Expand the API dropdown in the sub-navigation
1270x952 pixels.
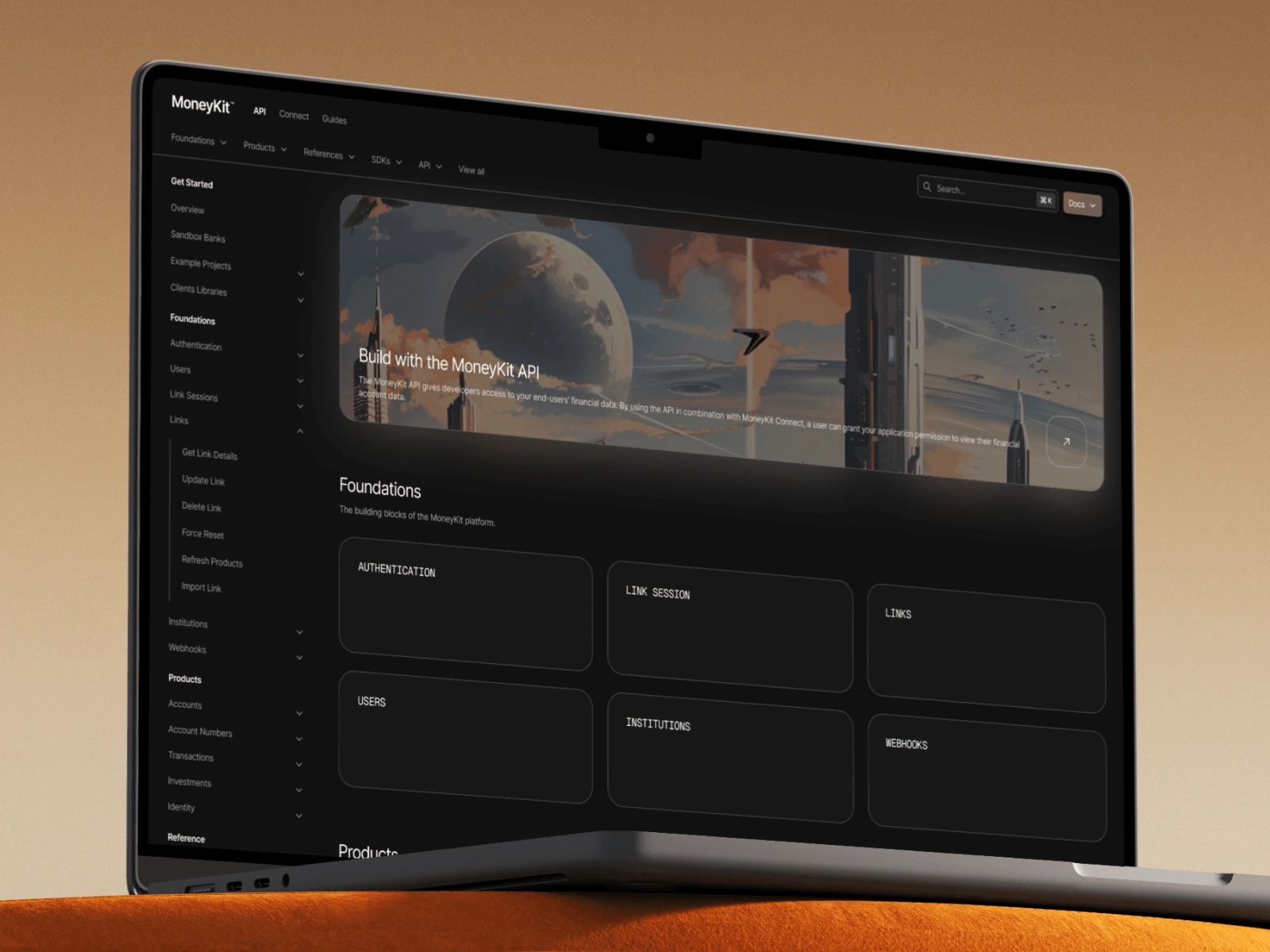(x=430, y=166)
